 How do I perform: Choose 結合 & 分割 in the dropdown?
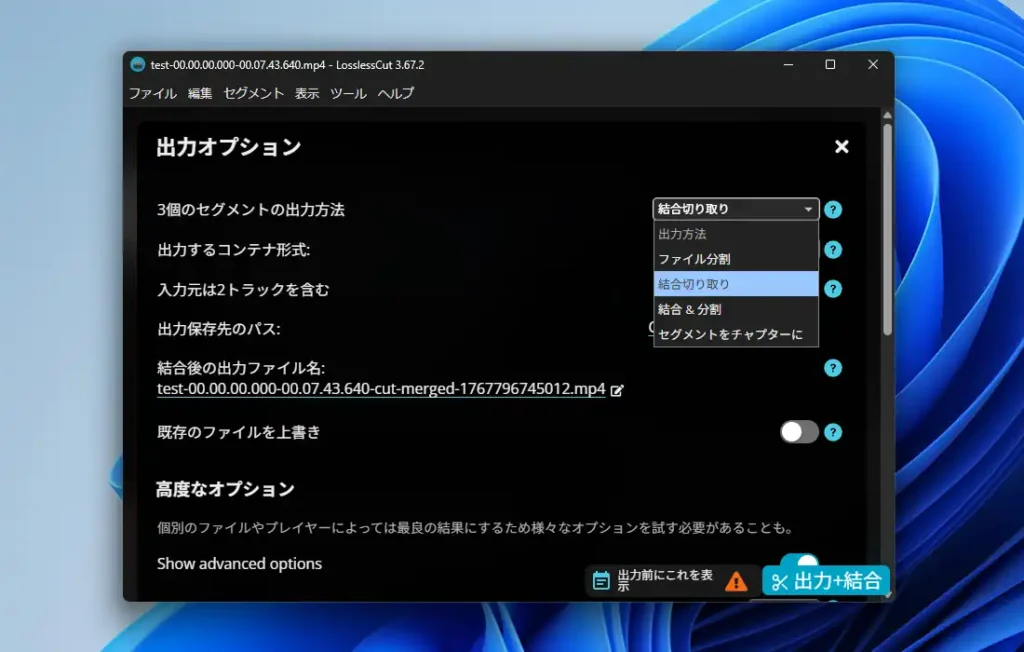[x=690, y=310]
